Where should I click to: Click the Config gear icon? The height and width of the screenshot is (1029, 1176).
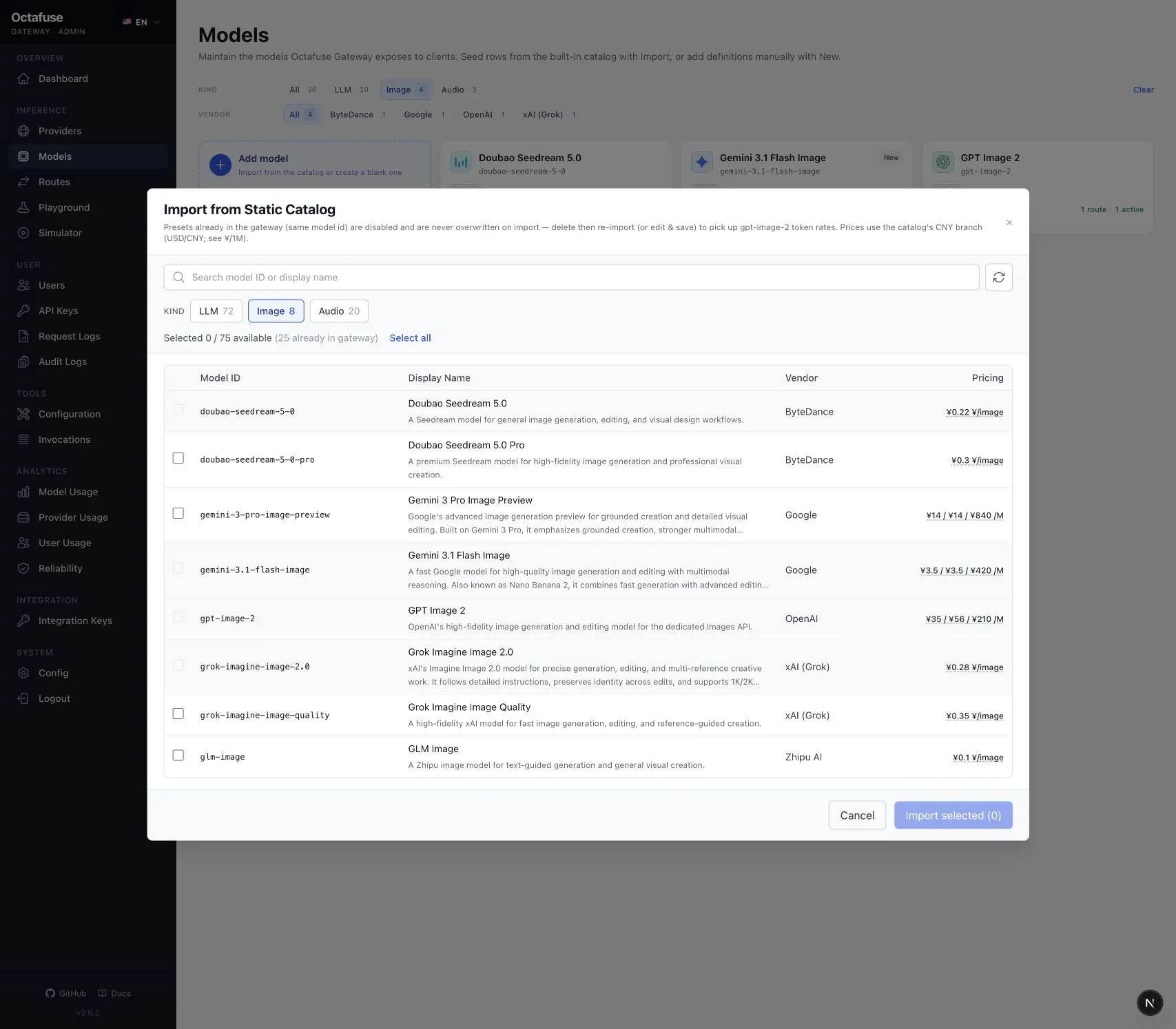coord(23,673)
